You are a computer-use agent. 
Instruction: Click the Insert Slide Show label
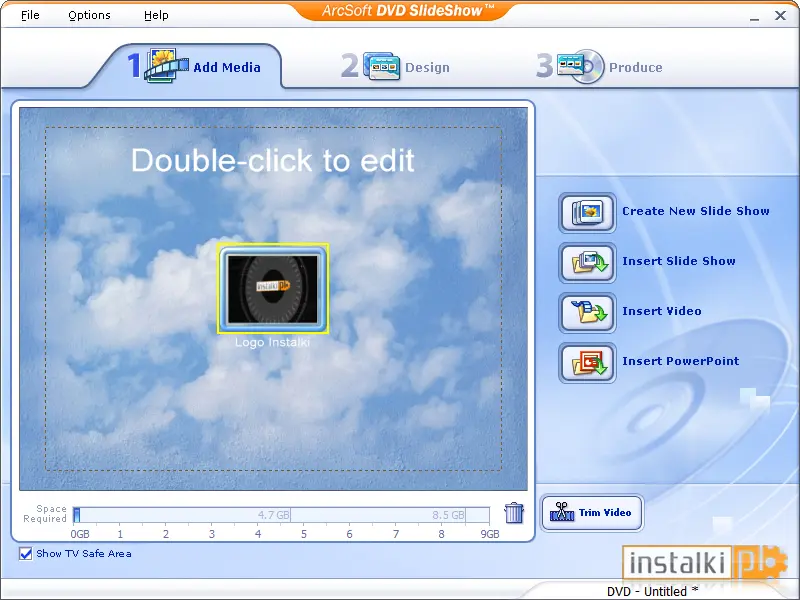coord(679,261)
